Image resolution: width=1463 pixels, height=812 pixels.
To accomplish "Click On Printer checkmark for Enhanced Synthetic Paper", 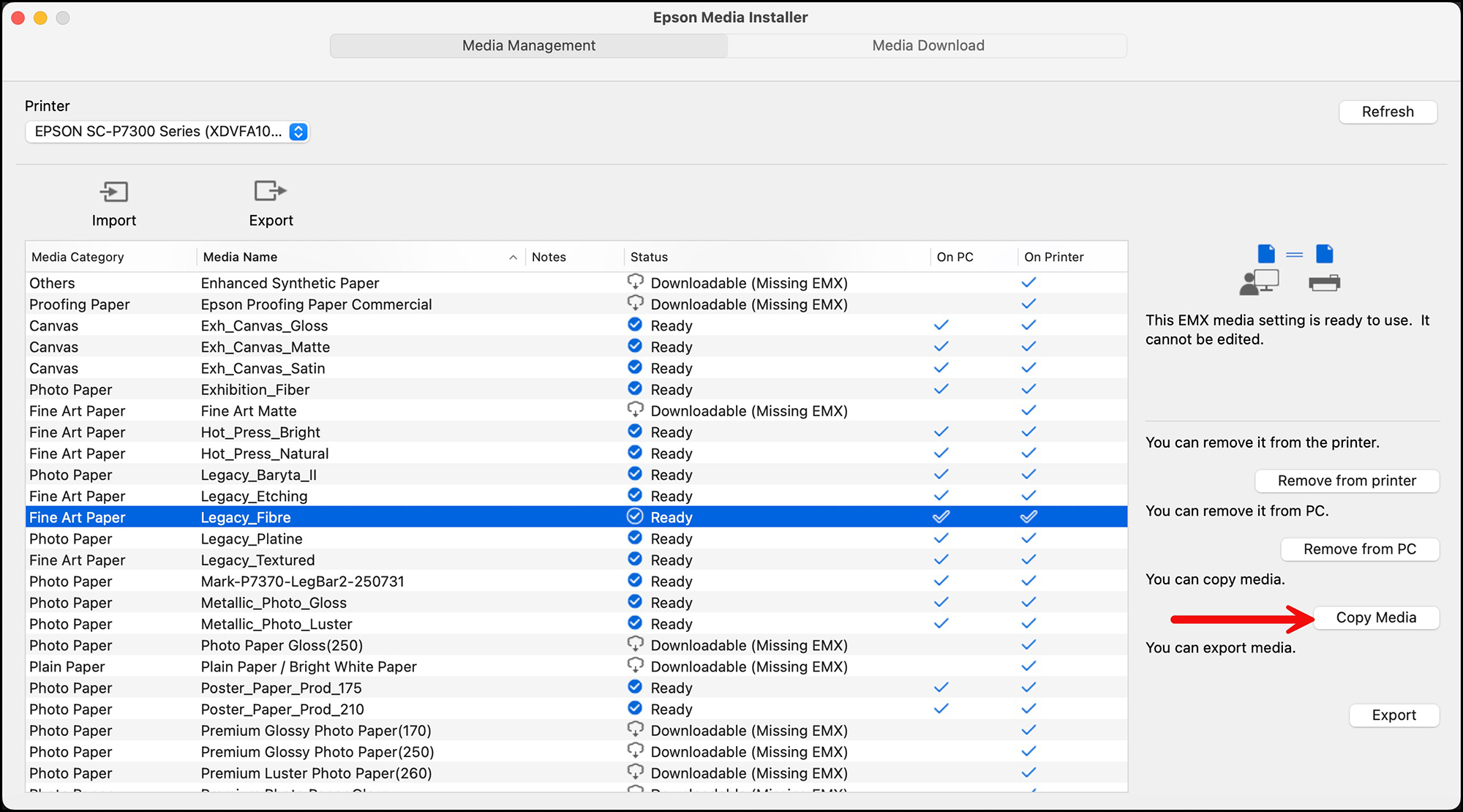I will tap(1029, 282).
